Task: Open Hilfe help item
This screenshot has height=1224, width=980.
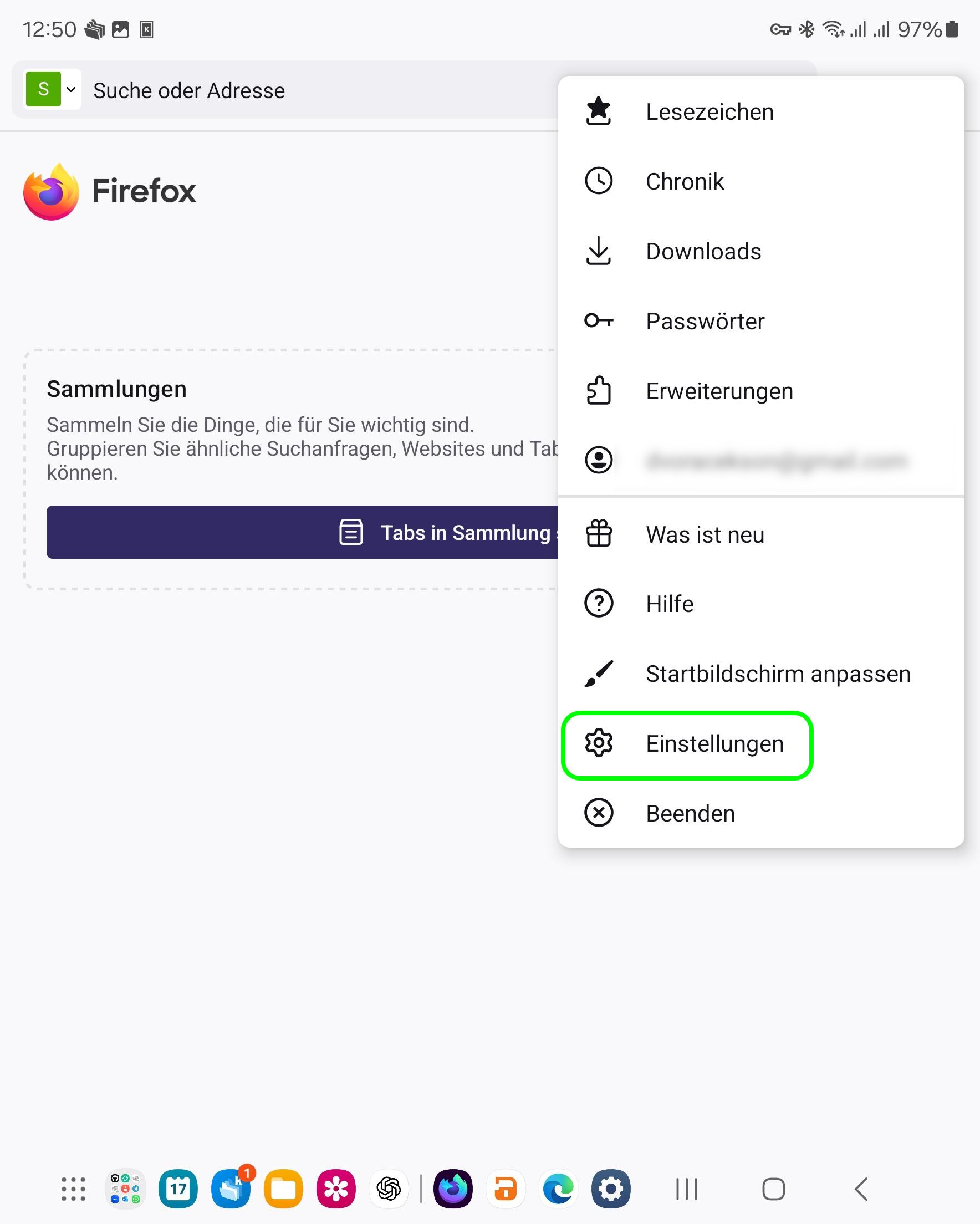Action: coord(670,604)
